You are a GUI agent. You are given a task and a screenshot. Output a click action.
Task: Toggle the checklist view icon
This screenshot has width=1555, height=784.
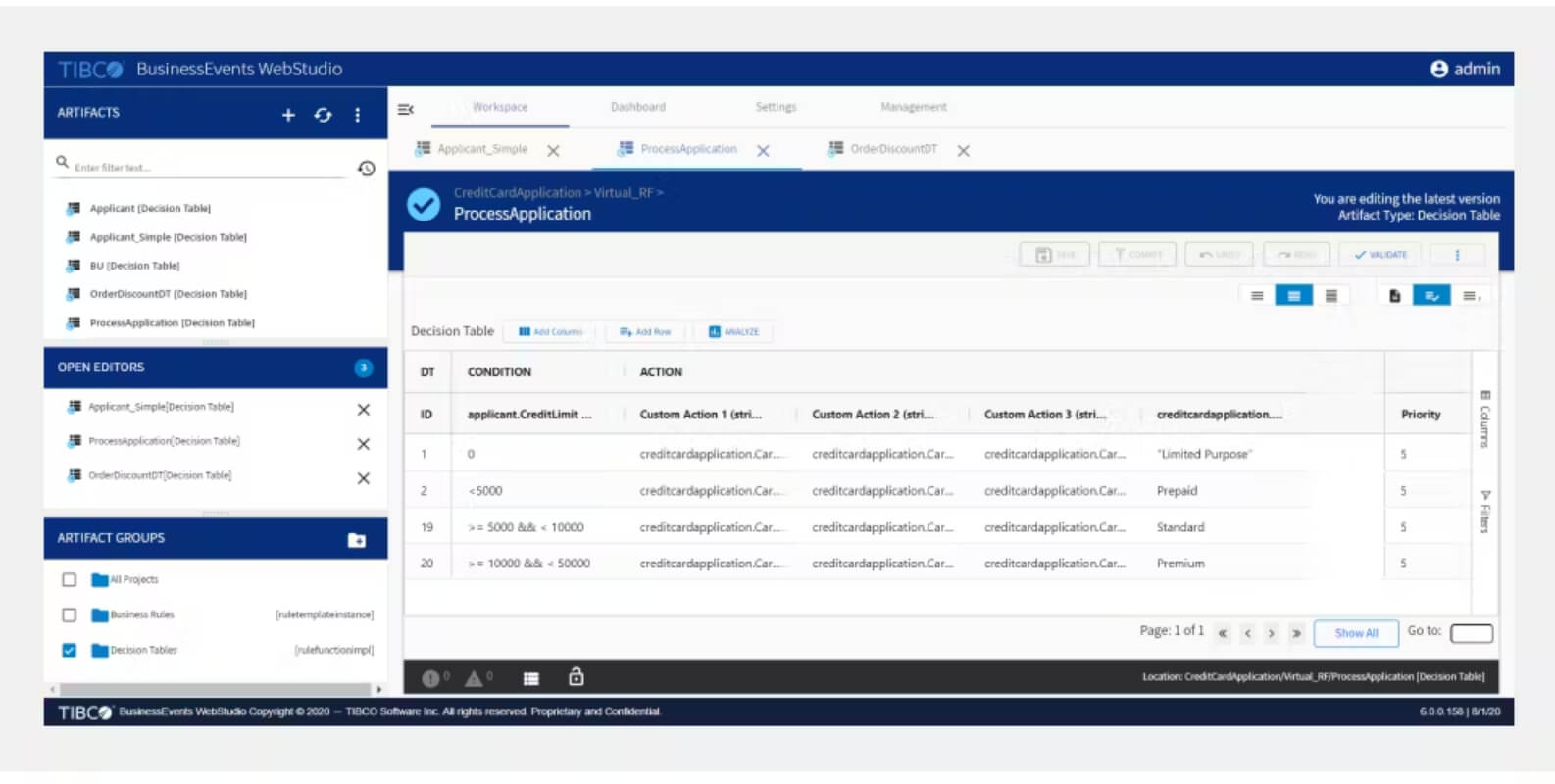pyautogui.click(x=1431, y=296)
